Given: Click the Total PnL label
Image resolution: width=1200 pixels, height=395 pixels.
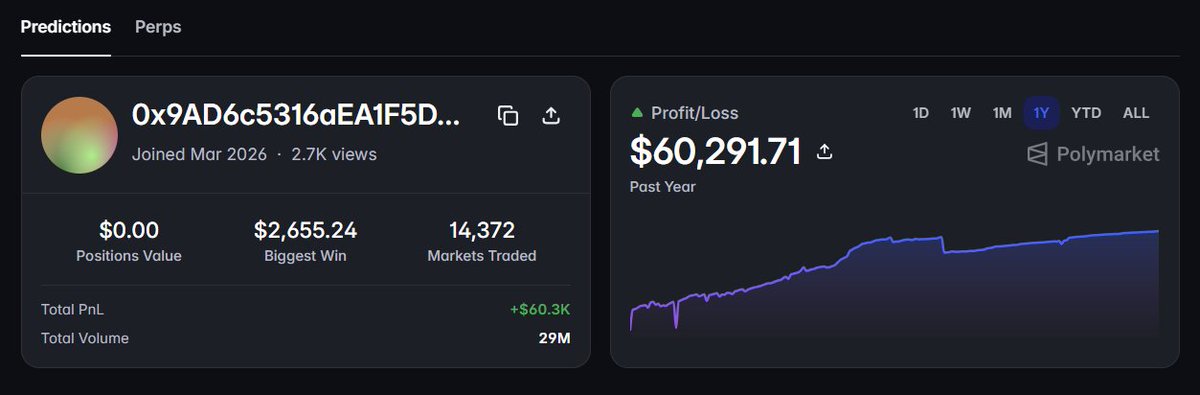Looking at the screenshot, I should click(x=71, y=310).
